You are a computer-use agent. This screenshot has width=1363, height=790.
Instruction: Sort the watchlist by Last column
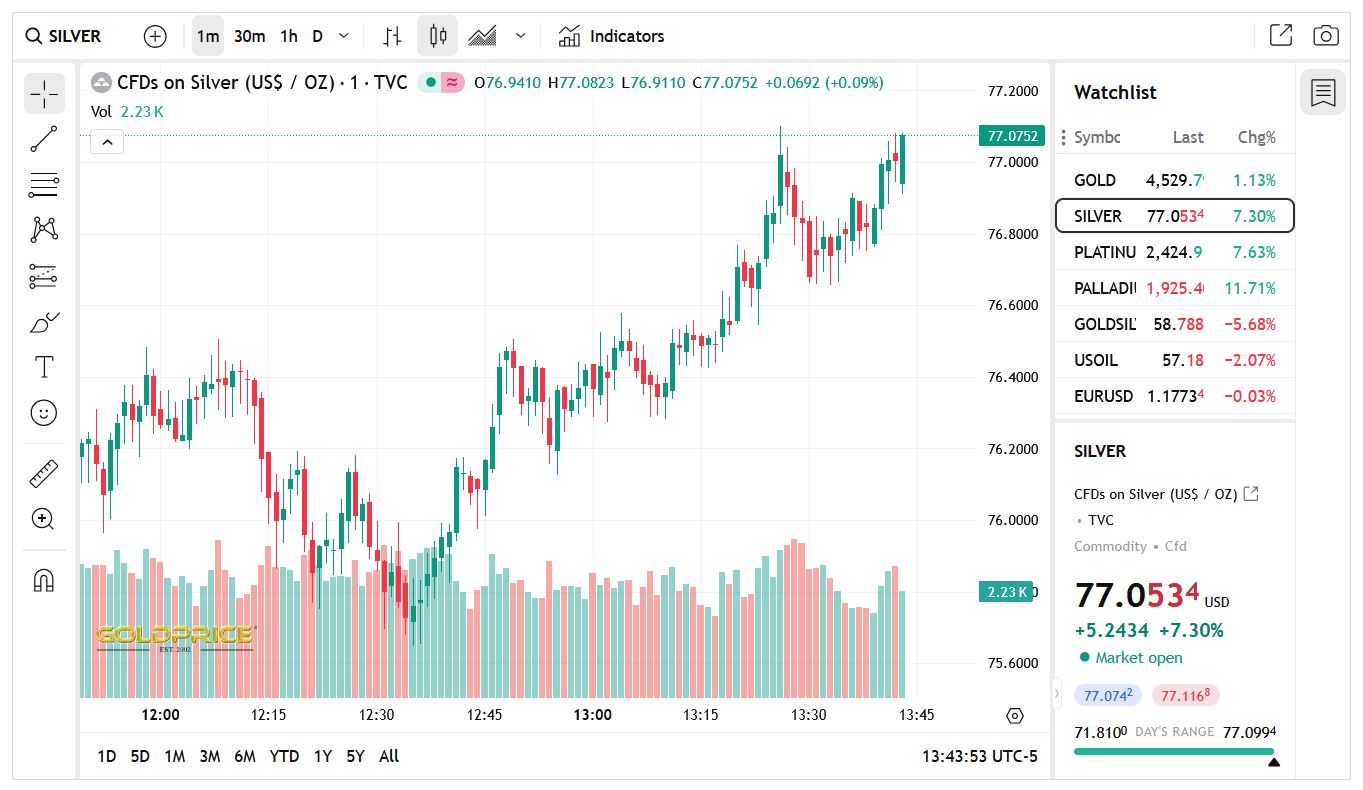pos(1188,137)
